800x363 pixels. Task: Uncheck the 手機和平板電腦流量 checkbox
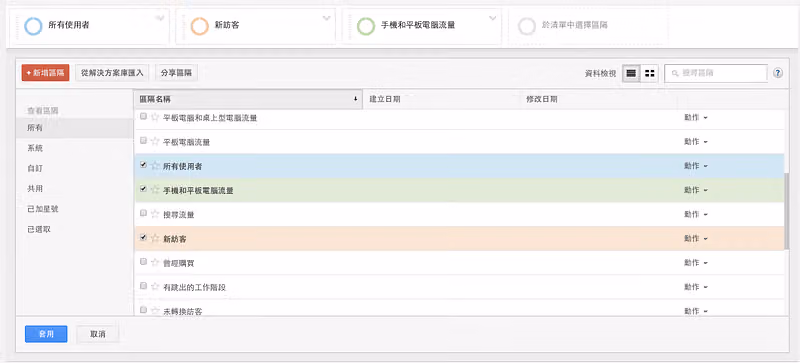coord(143,189)
